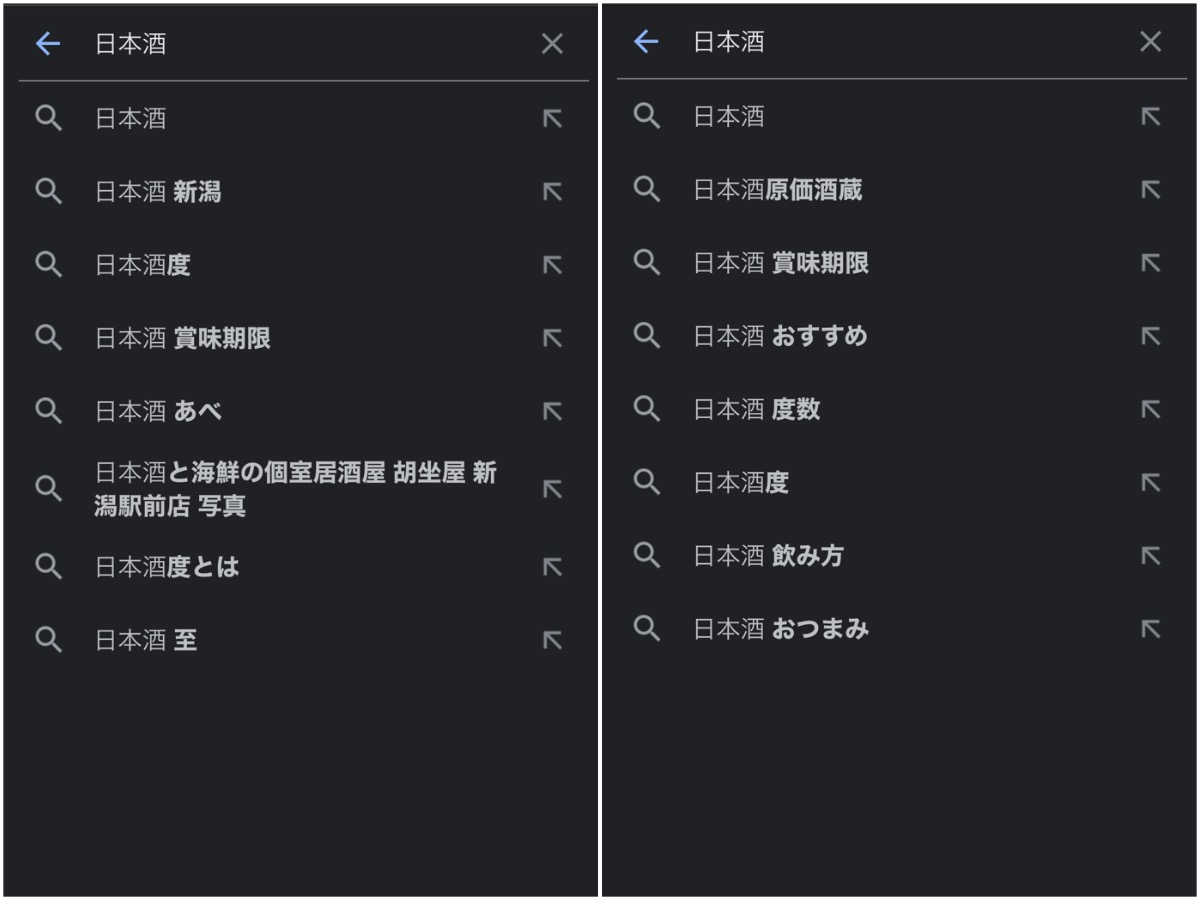Choose the 日本酒度とは suggestion
Image resolution: width=1200 pixels, height=900 pixels.
click(167, 567)
